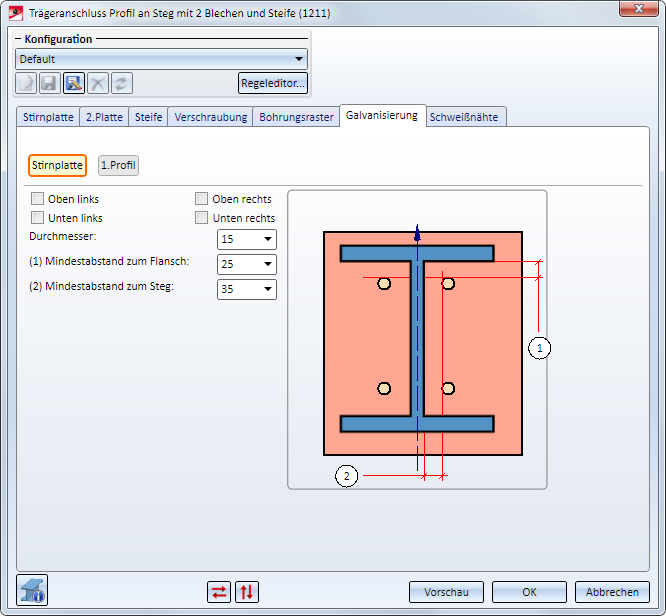666x616 pixels.
Task: Click the vertical swap arrows icon
Action: [x=246, y=592]
